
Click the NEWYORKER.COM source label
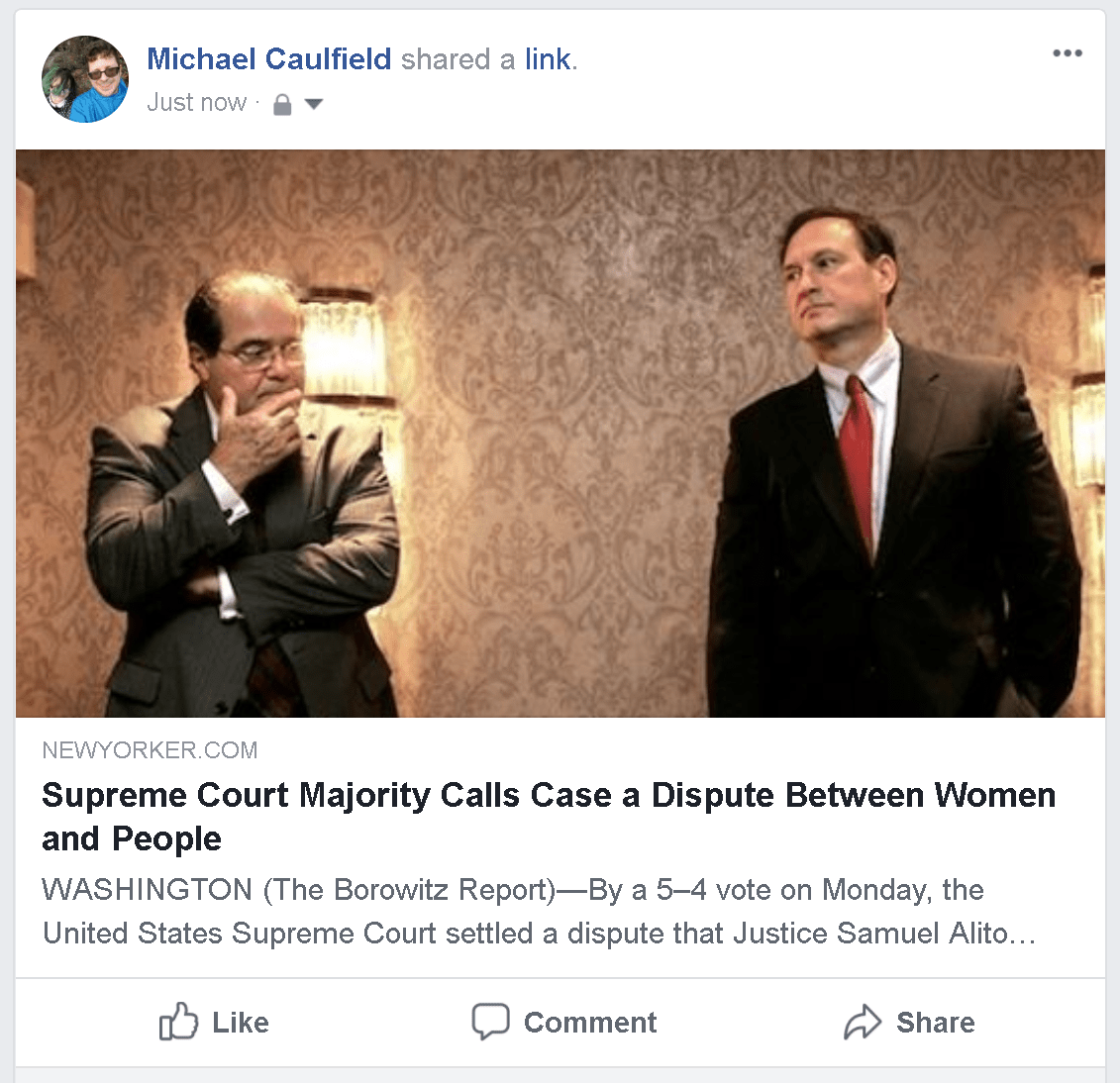point(150,749)
